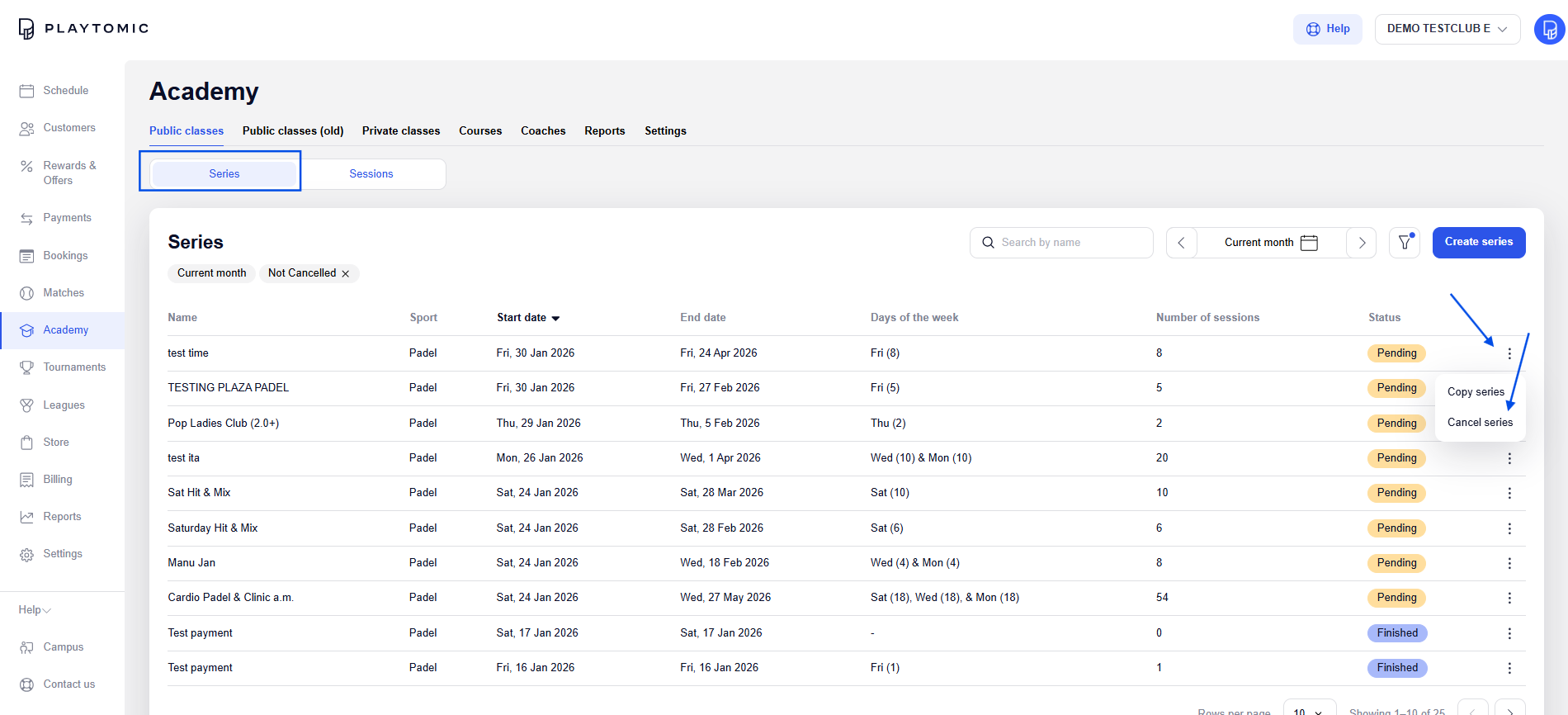Switch to the Series view toggle

pyautogui.click(x=224, y=174)
